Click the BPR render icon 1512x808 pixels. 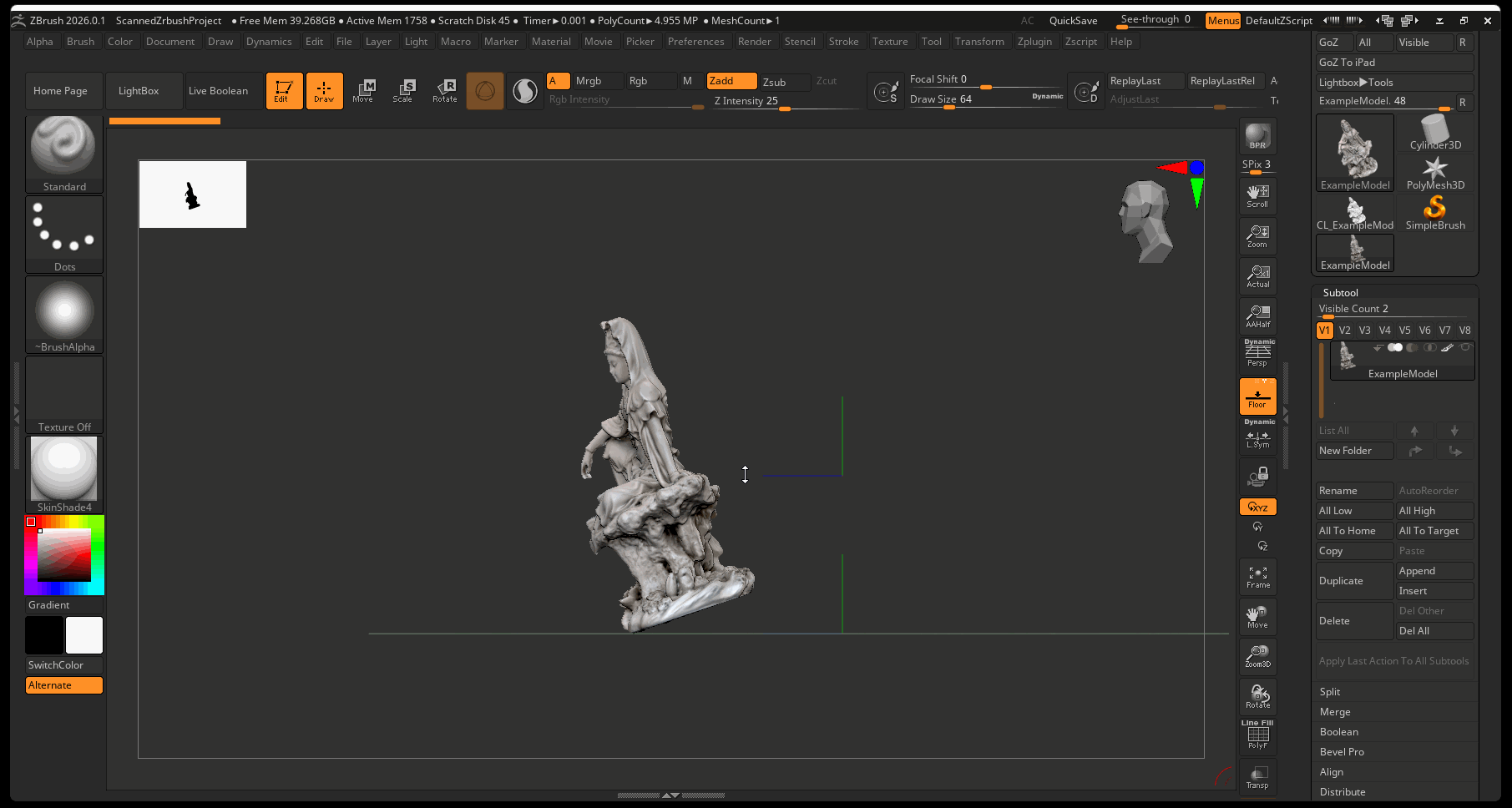[x=1257, y=136]
